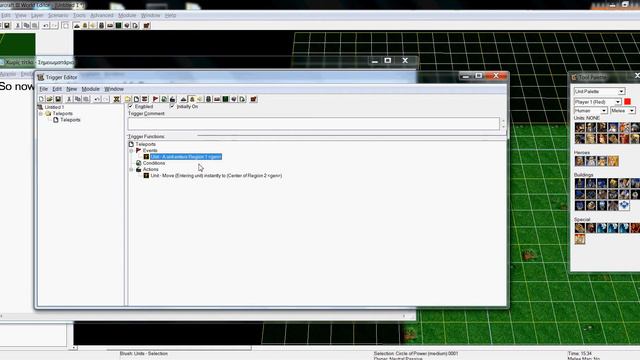Click the red player color swatch
Image resolution: width=640 pixels, height=360 pixels.
point(628,101)
